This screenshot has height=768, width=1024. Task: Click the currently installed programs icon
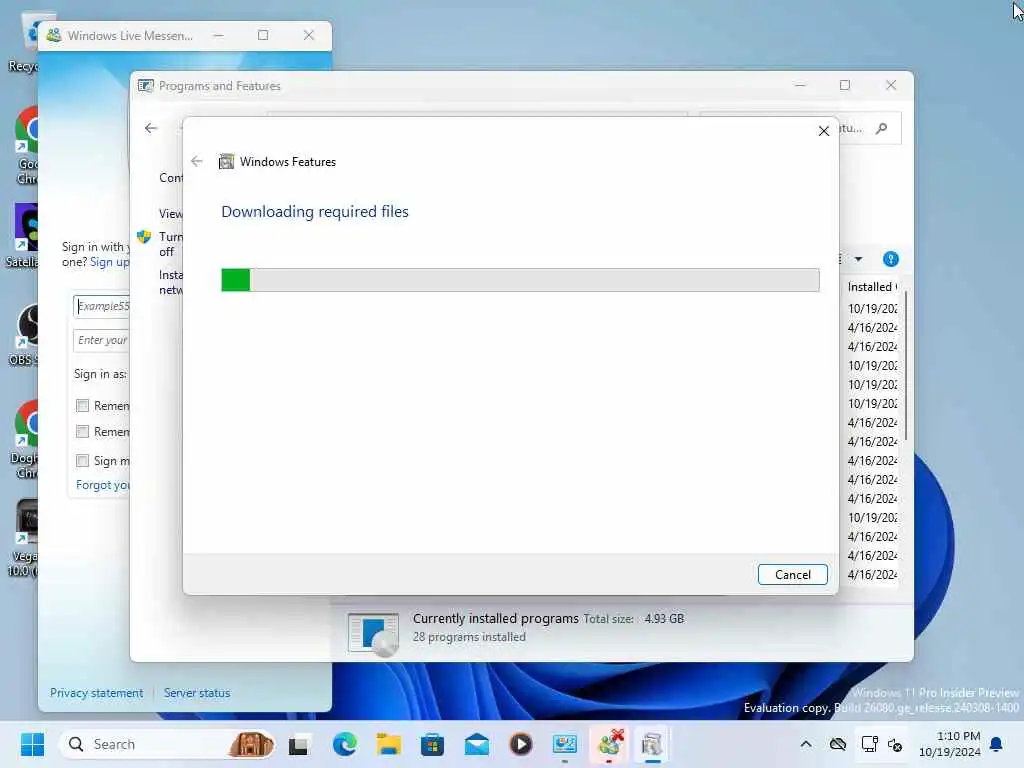pos(373,633)
